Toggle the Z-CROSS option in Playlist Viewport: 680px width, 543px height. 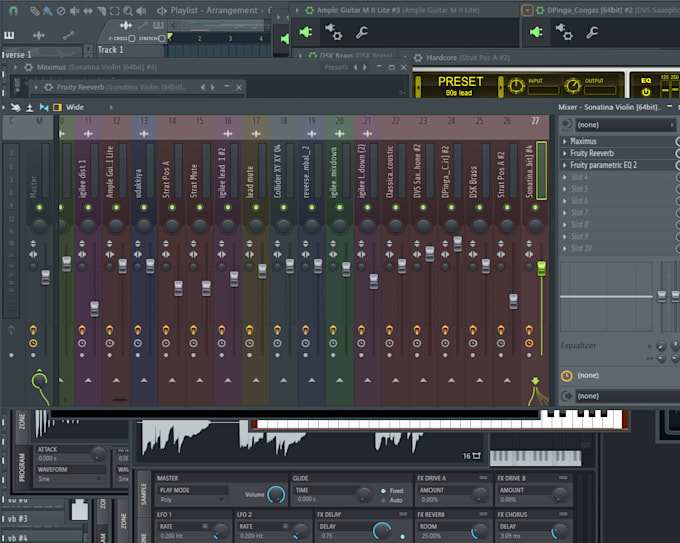[x=131, y=39]
